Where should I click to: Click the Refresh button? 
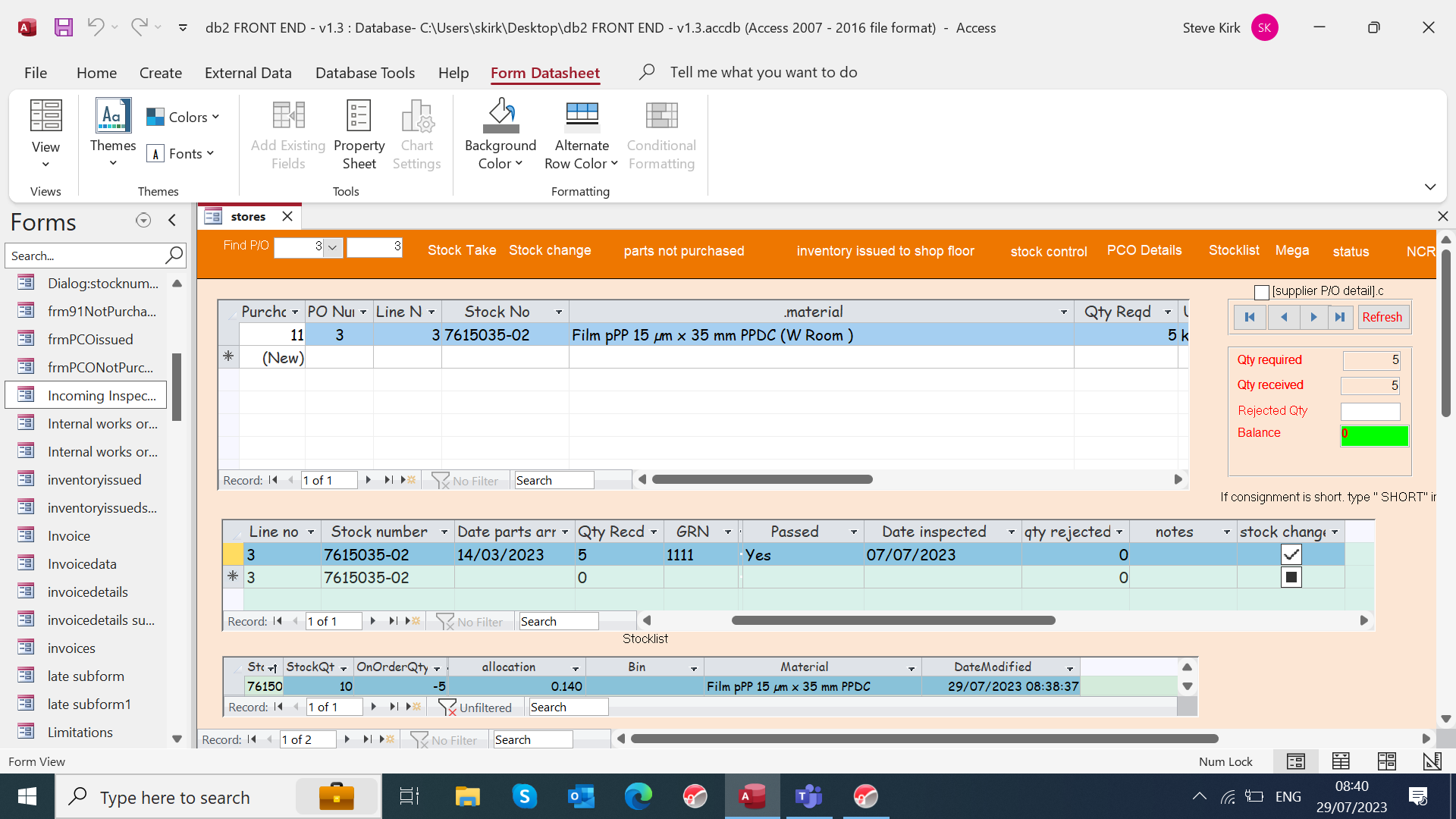tap(1382, 317)
